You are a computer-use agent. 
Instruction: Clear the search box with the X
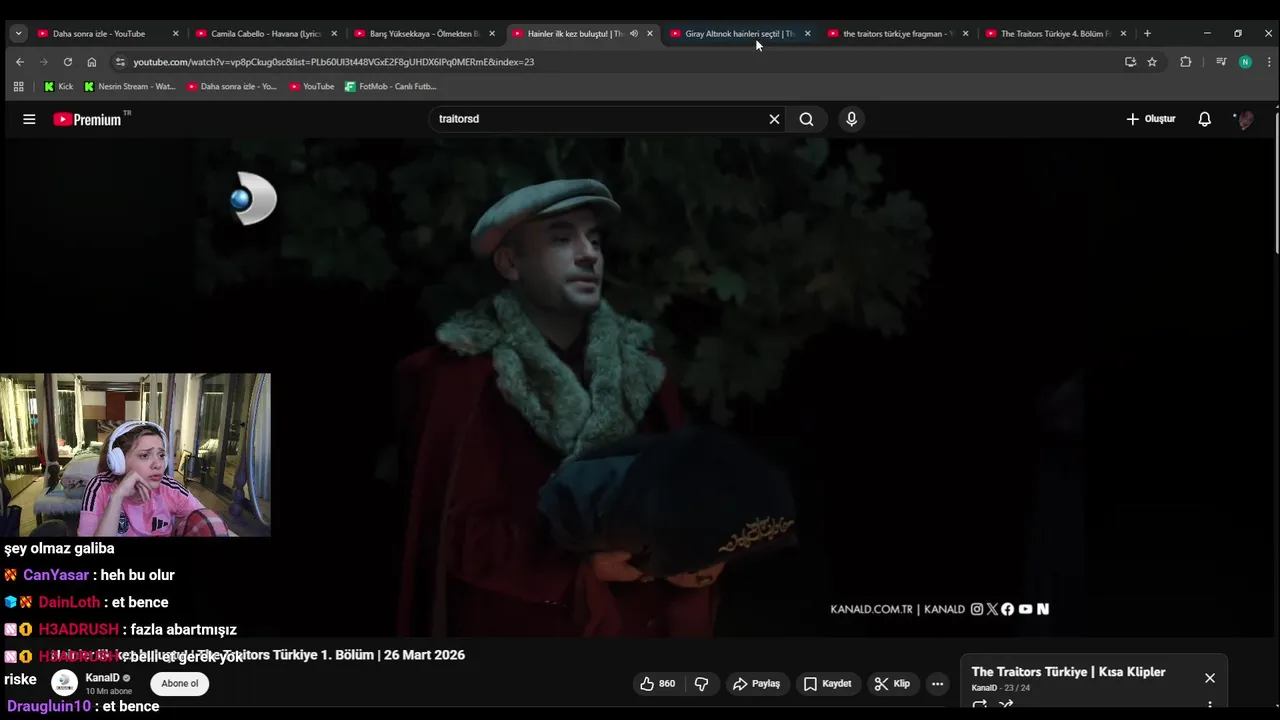(x=774, y=119)
